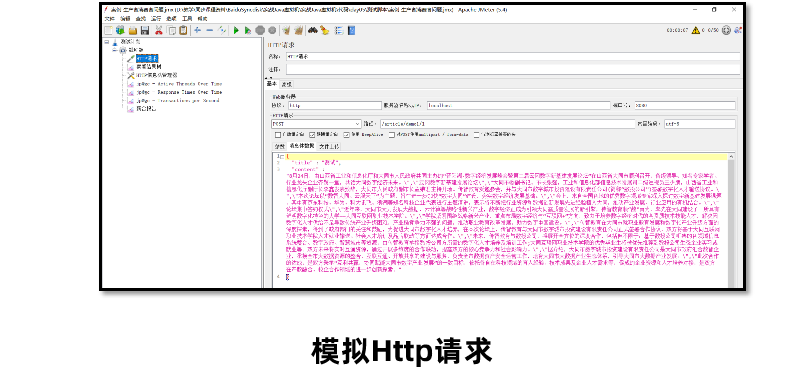Click the green Start test icon
This screenshot has width=805, height=376.
[236, 30]
